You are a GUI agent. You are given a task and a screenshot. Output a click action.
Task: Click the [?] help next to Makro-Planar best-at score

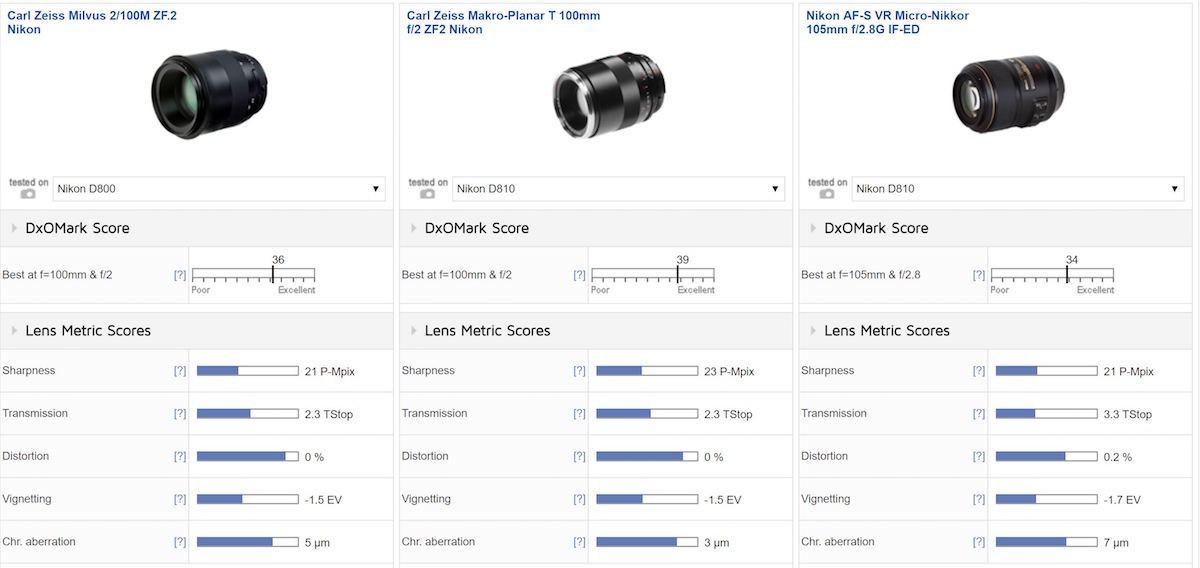click(579, 275)
